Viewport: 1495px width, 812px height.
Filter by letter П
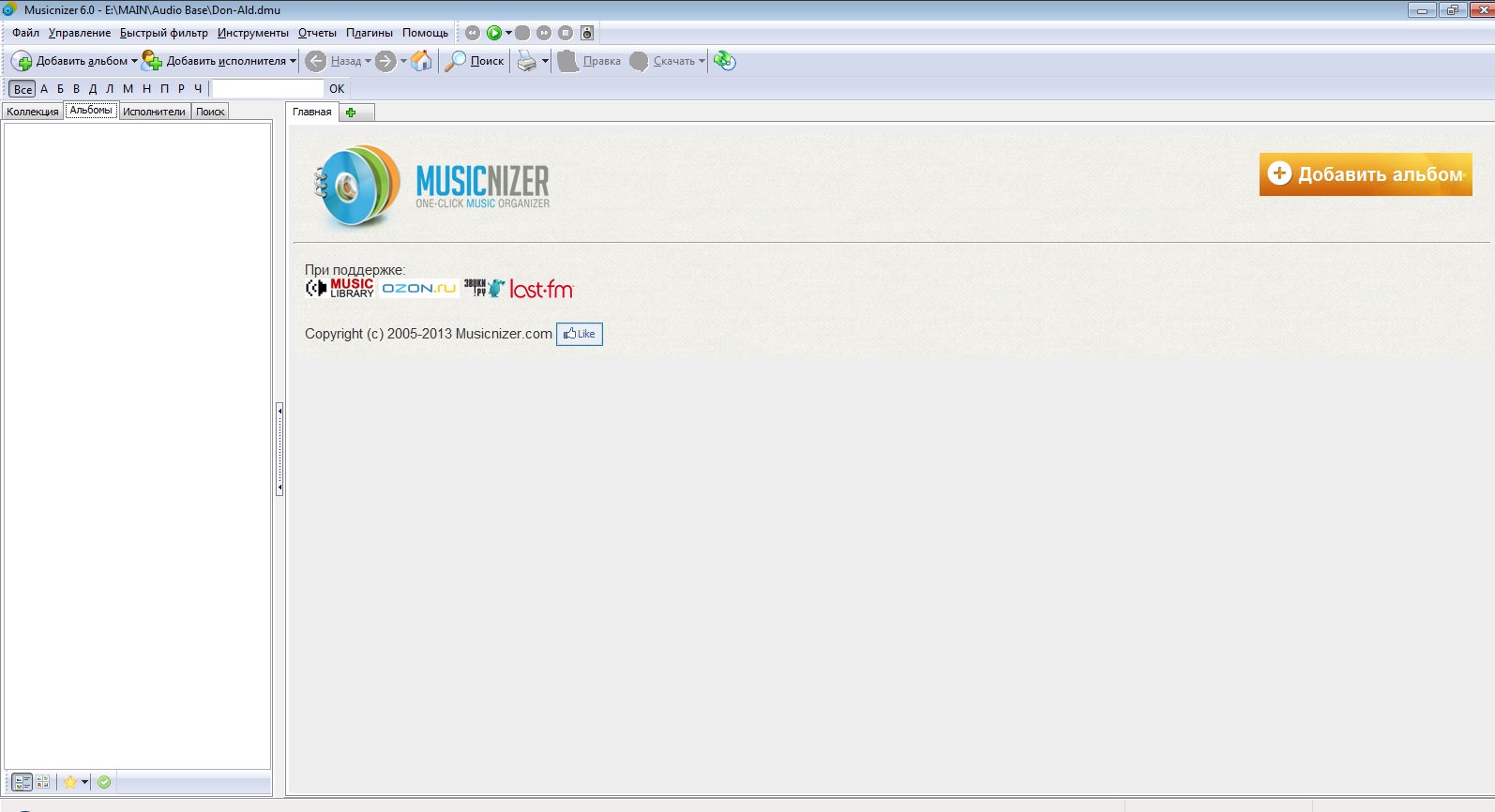pyautogui.click(x=165, y=89)
